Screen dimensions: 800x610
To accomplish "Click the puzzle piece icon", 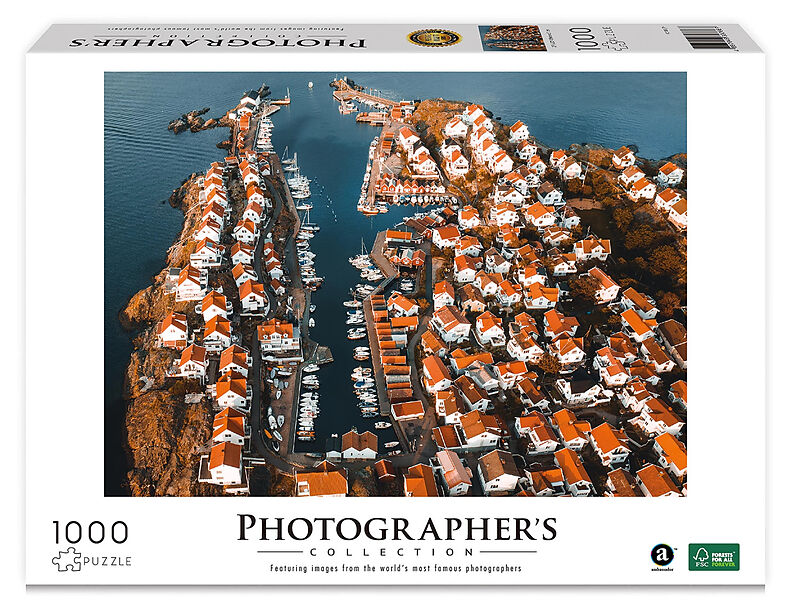I will (x=66, y=560).
